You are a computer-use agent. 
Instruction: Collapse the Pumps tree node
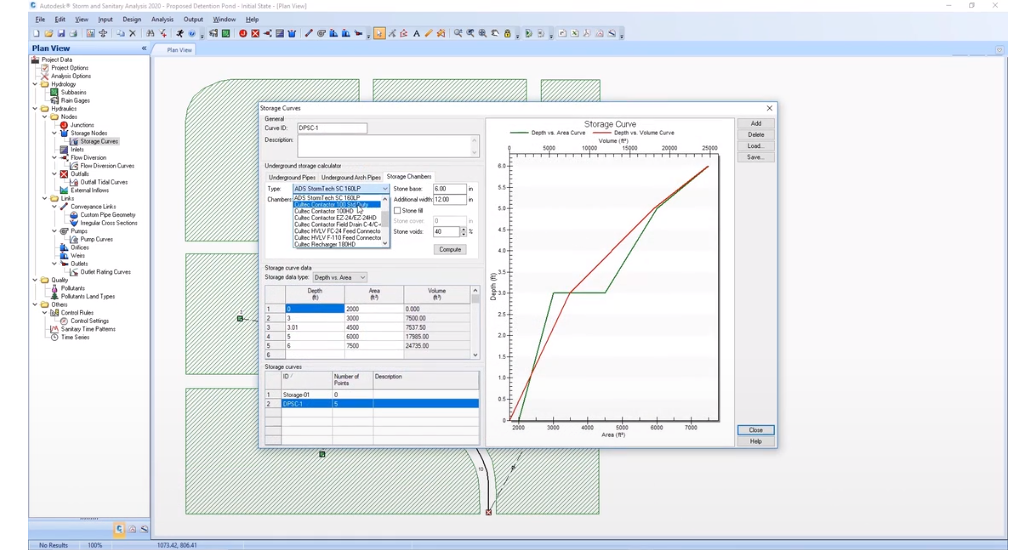coord(54,231)
